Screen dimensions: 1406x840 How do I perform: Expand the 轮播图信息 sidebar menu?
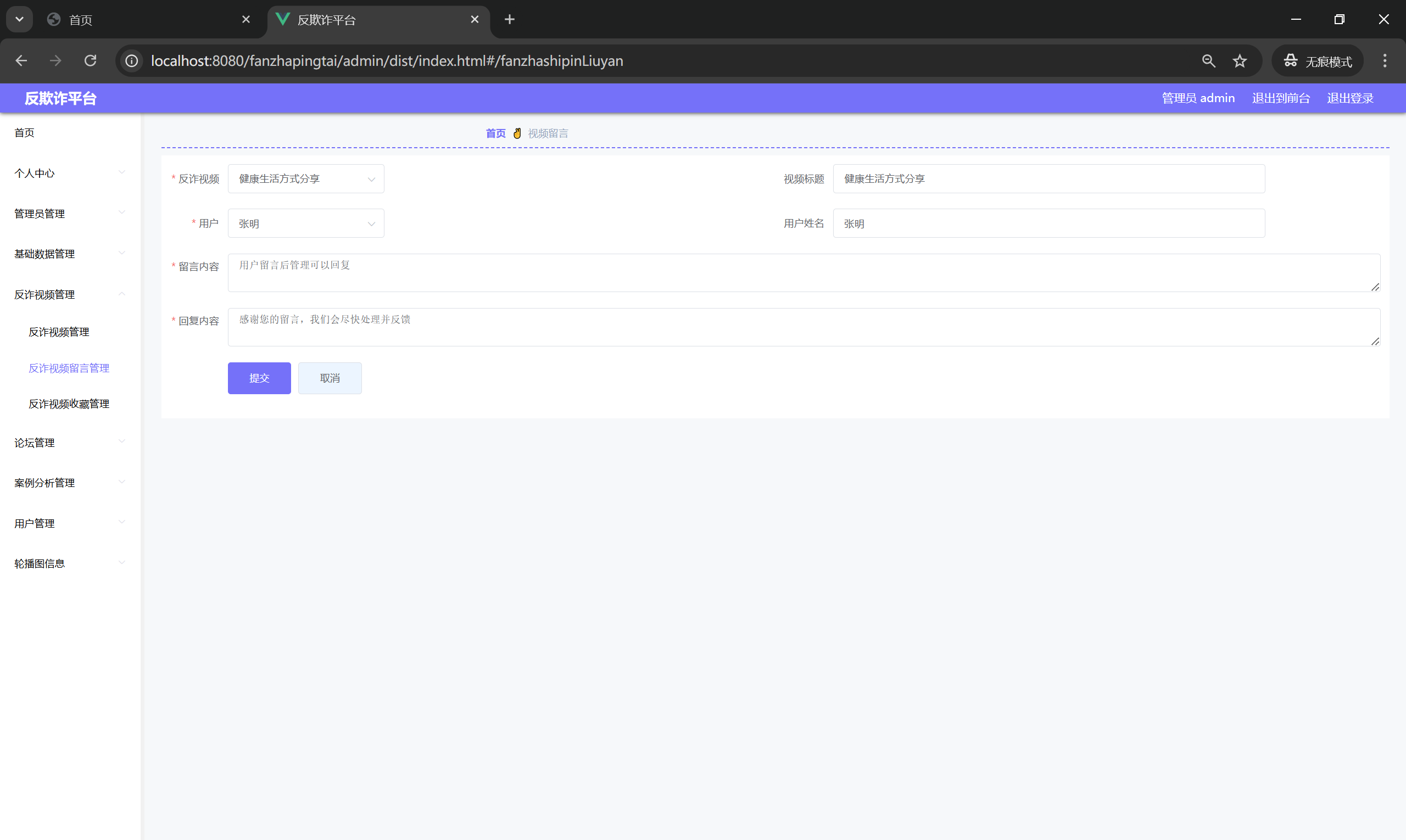coord(70,563)
